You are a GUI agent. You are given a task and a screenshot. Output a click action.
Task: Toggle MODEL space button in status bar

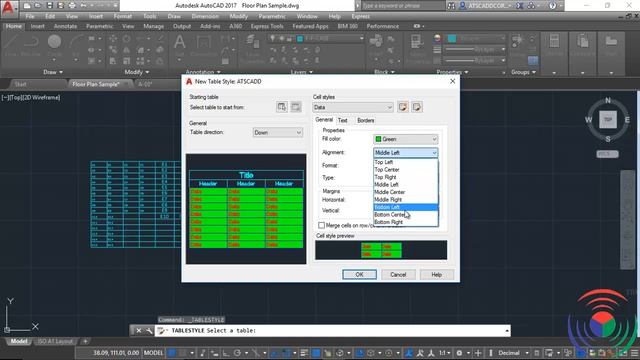pos(153,353)
